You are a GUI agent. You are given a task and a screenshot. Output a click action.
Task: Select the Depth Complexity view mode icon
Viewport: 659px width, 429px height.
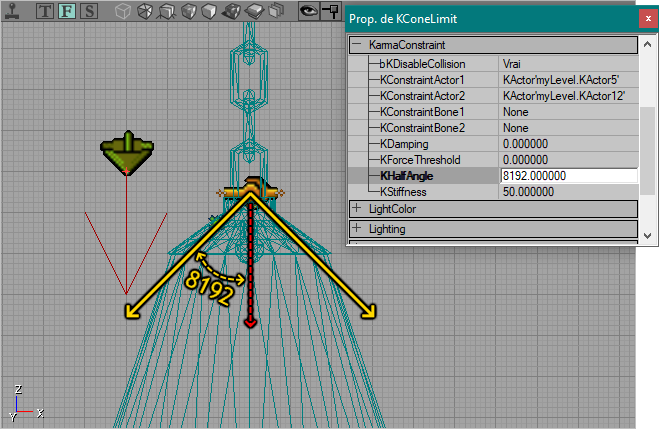[x=276, y=11]
